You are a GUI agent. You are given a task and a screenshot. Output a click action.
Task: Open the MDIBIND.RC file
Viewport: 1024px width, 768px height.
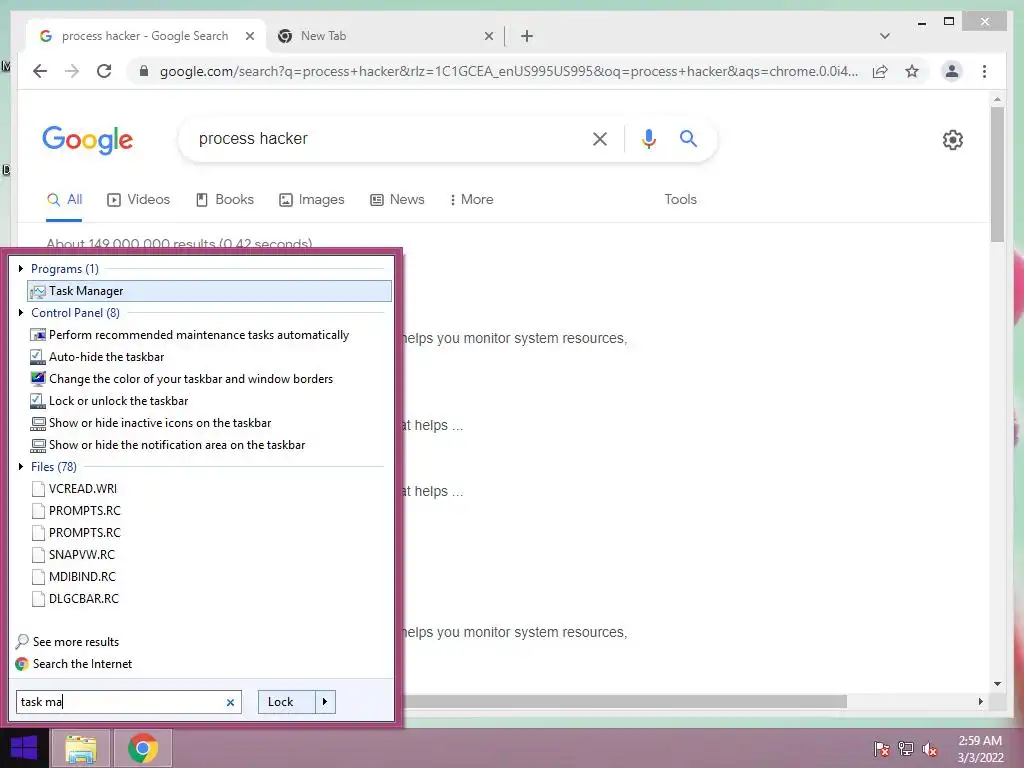(82, 577)
